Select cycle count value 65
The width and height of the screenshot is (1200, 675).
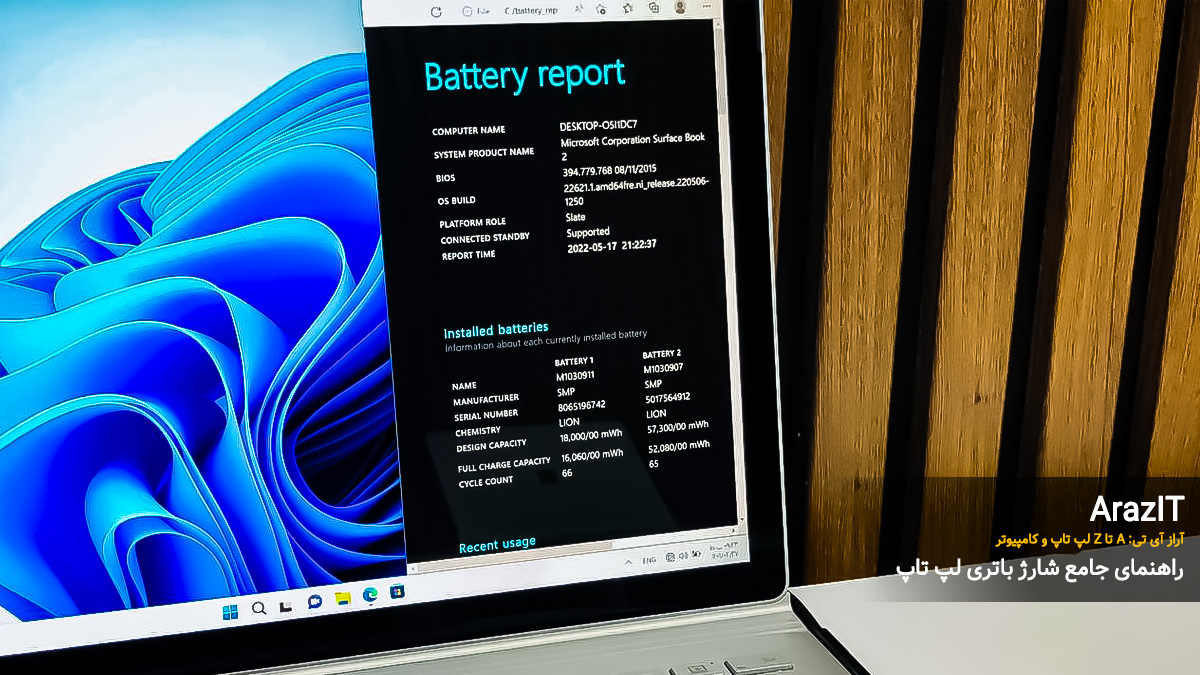[x=654, y=464]
